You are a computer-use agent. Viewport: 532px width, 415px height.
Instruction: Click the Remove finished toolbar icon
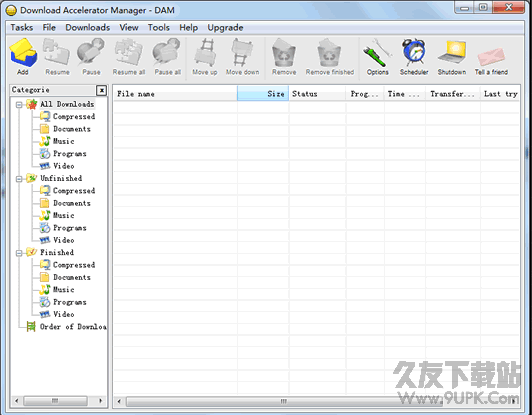[x=329, y=56]
